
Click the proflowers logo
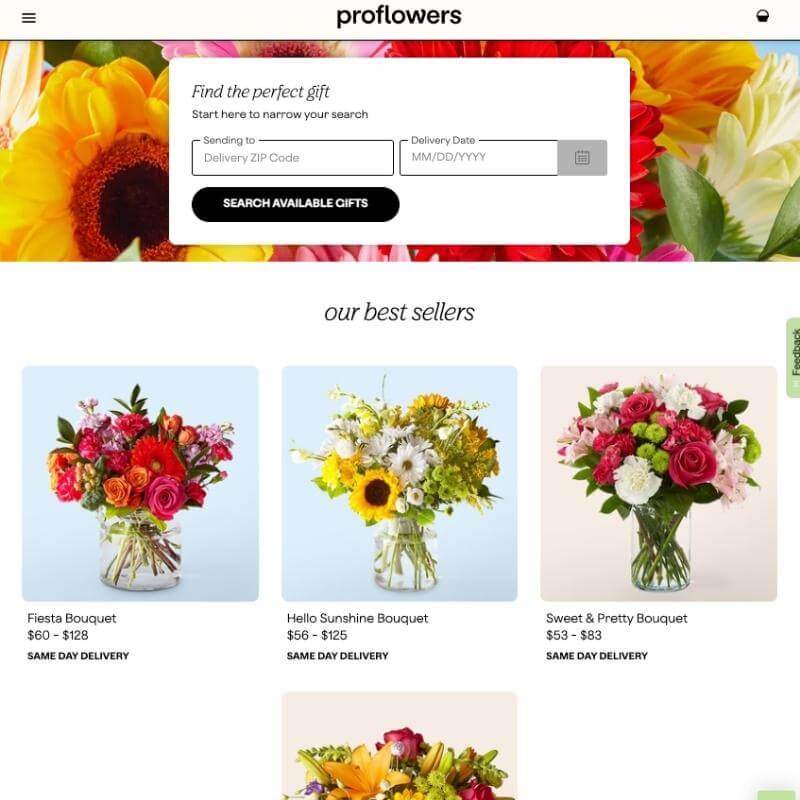[x=399, y=16]
